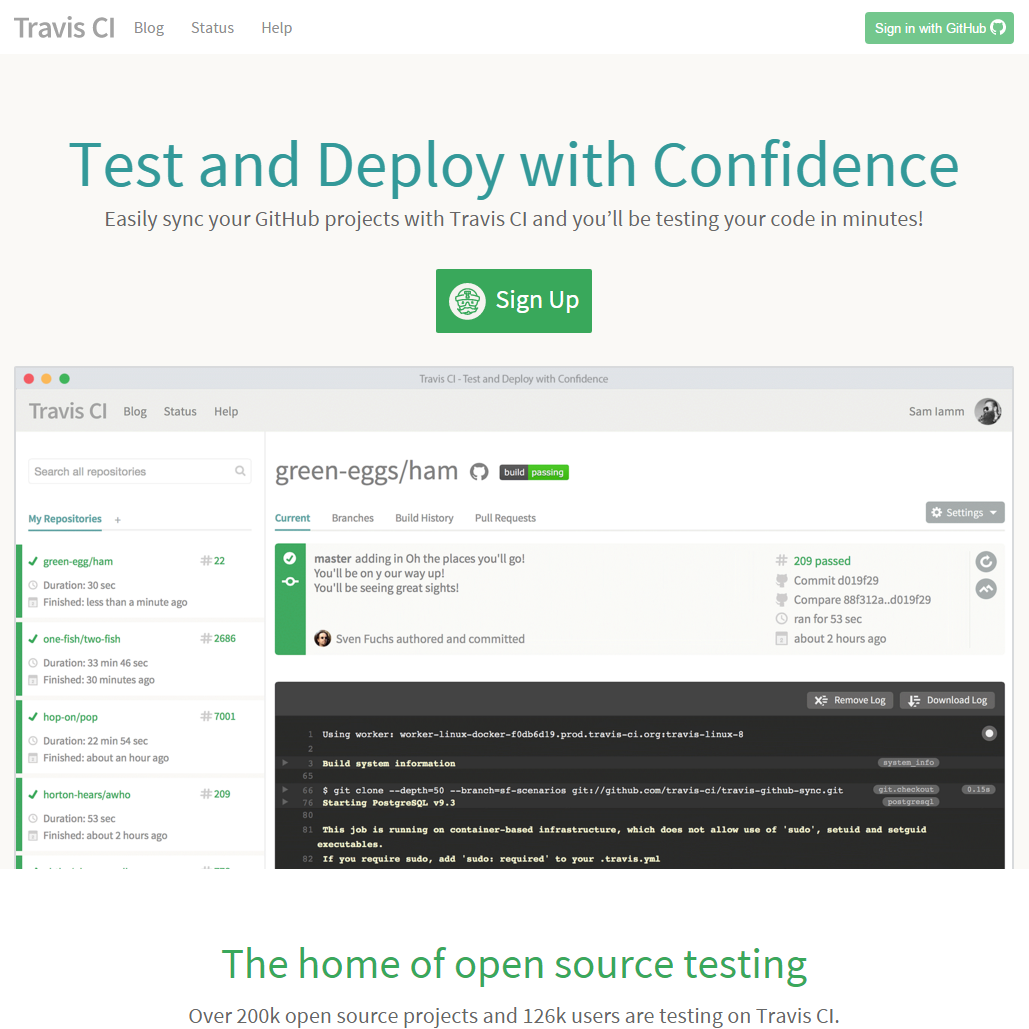The image size is (1029, 1029).
Task: Open the Build History tab
Action: pyautogui.click(x=424, y=518)
